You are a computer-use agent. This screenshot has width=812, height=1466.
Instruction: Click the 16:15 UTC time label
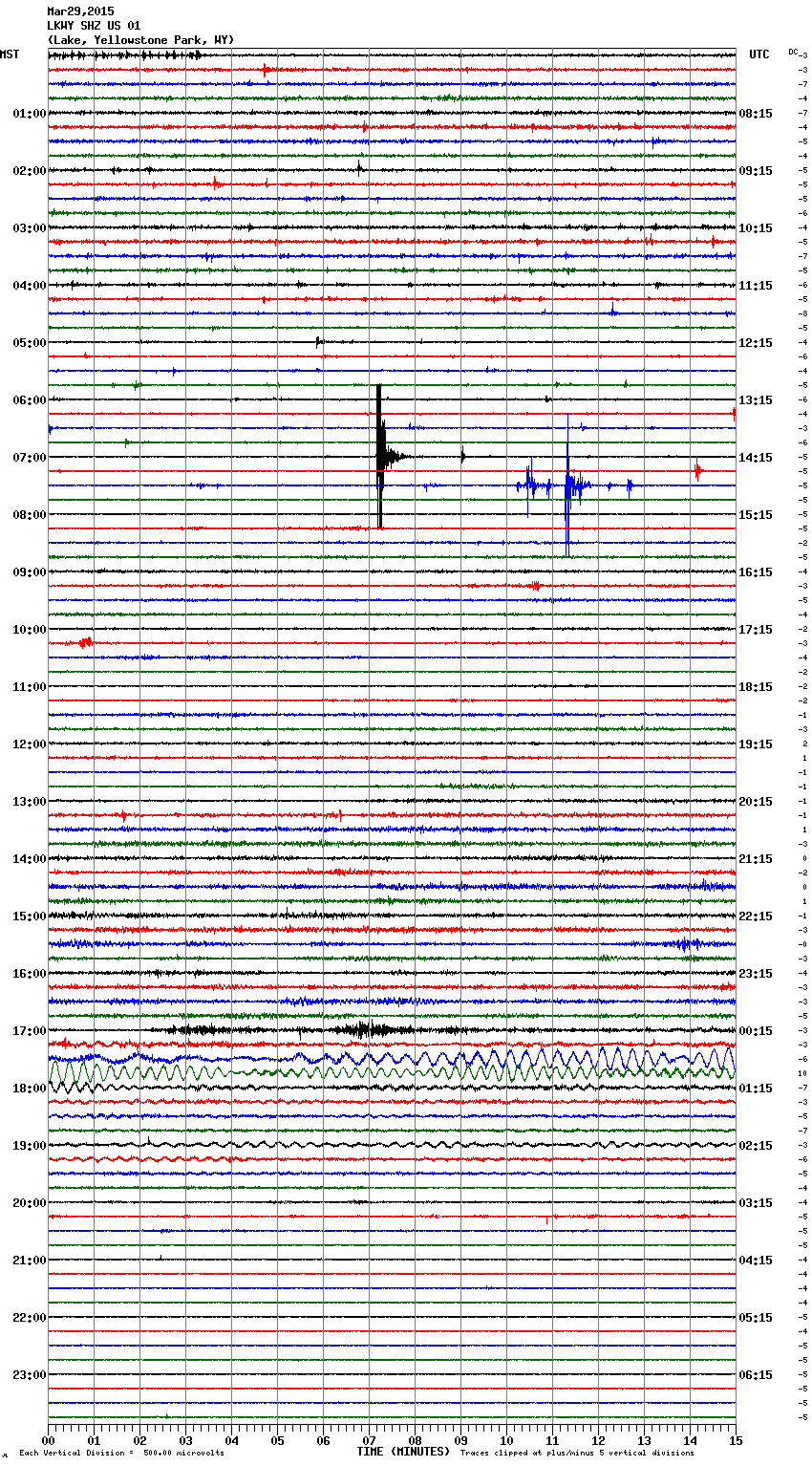click(756, 572)
